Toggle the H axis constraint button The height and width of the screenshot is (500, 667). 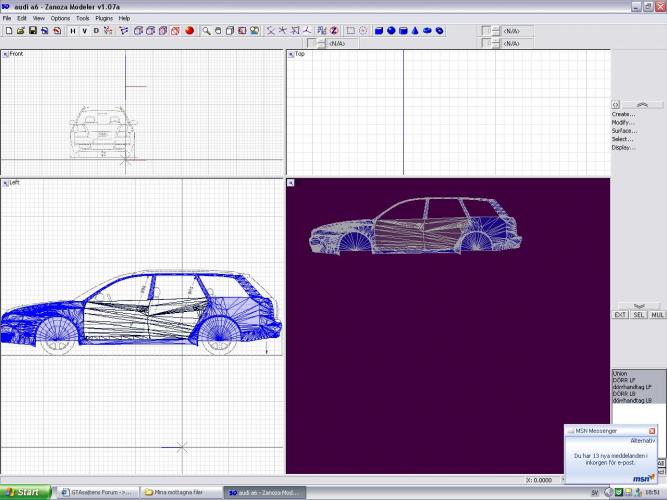(73, 31)
